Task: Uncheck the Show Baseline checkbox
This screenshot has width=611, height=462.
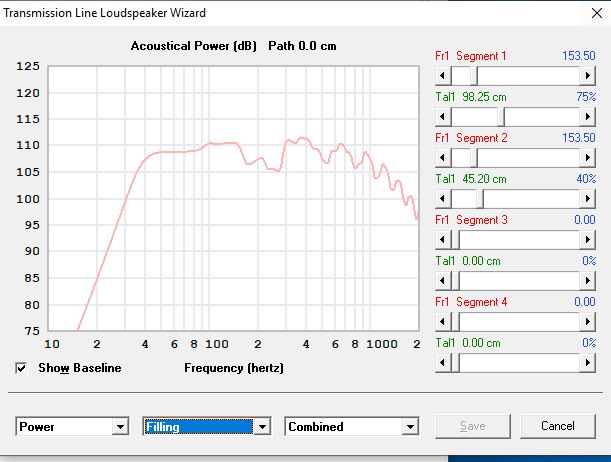Action: pyautogui.click(x=21, y=368)
